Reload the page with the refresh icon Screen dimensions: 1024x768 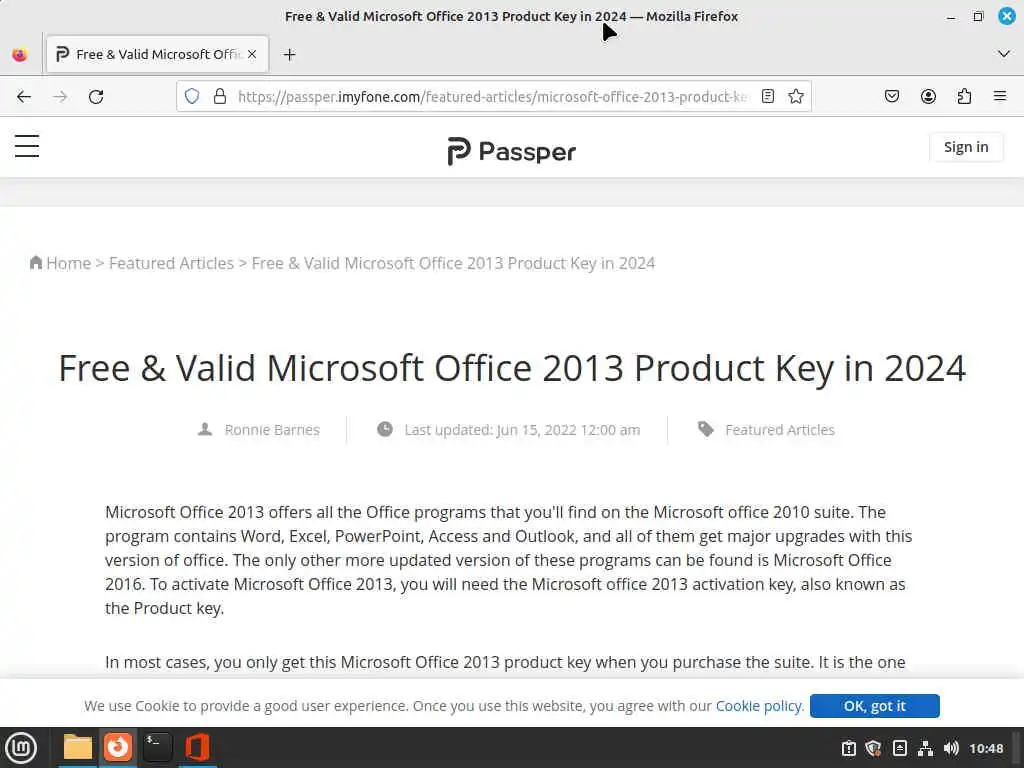96,97
